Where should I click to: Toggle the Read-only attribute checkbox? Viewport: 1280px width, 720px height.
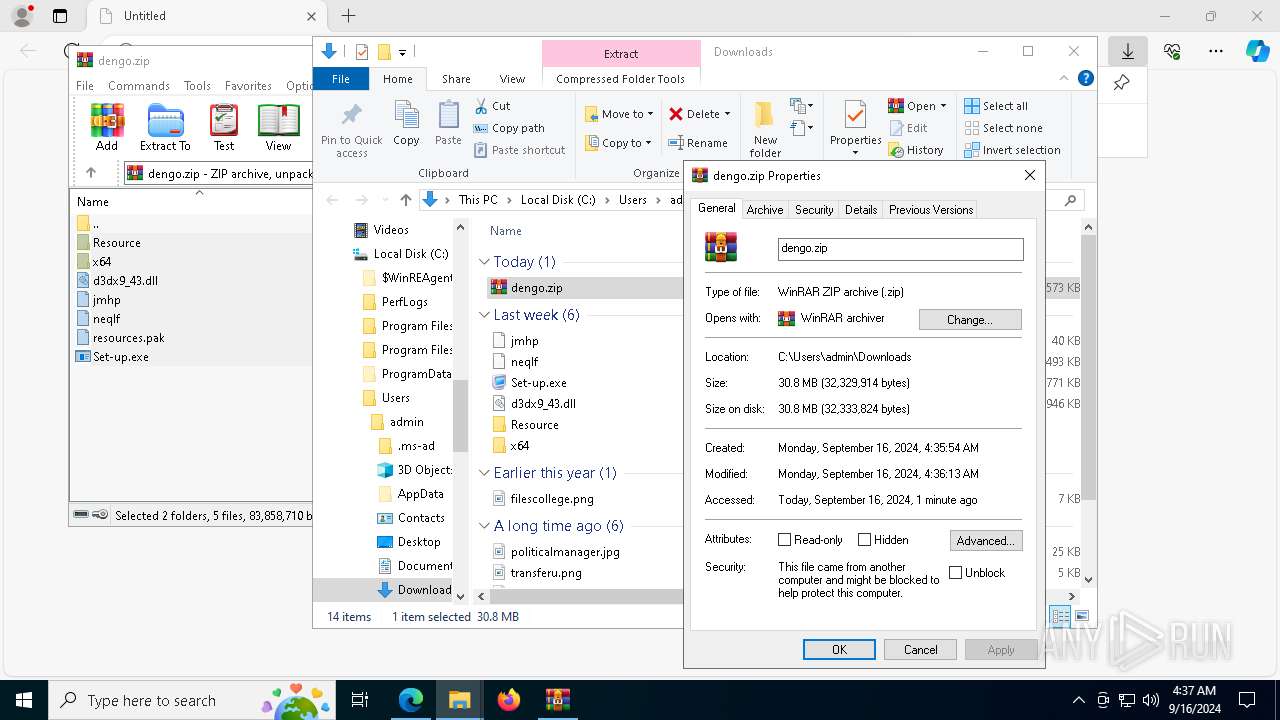point(785,540)
